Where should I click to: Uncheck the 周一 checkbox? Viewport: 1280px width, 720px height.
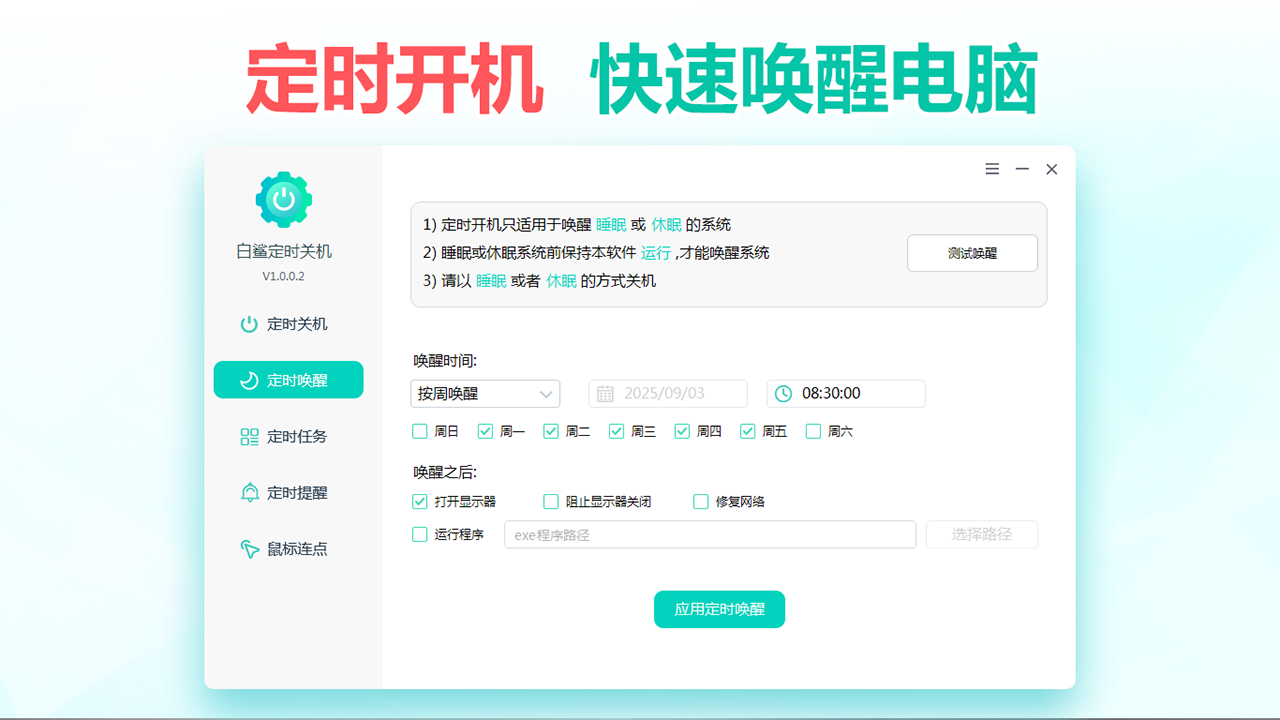485,431
